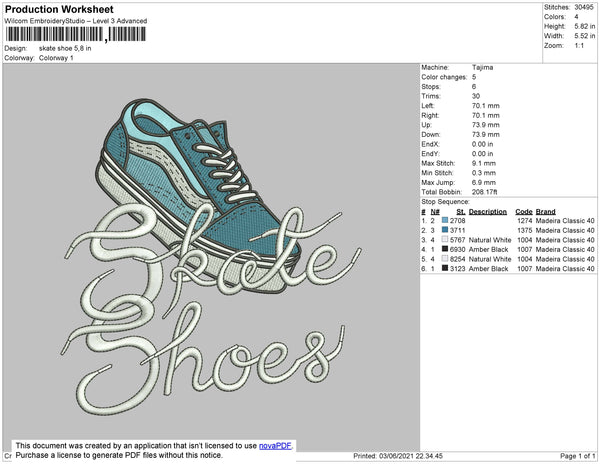The image size is (600, 464).
Task: Click the Color changes value 5
Action: click(474, 77)
